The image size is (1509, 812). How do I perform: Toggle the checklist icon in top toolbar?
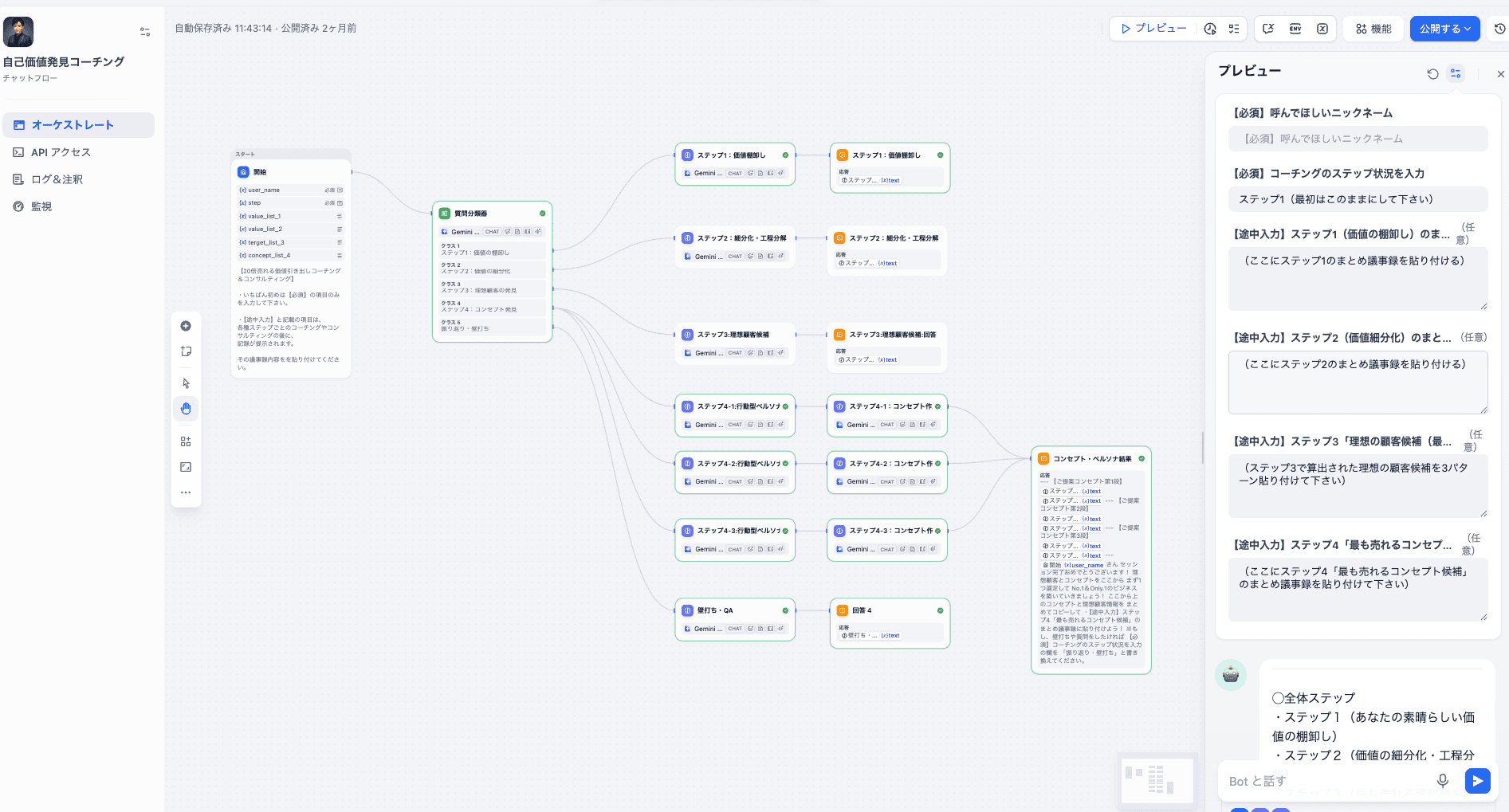point(1234,29)
